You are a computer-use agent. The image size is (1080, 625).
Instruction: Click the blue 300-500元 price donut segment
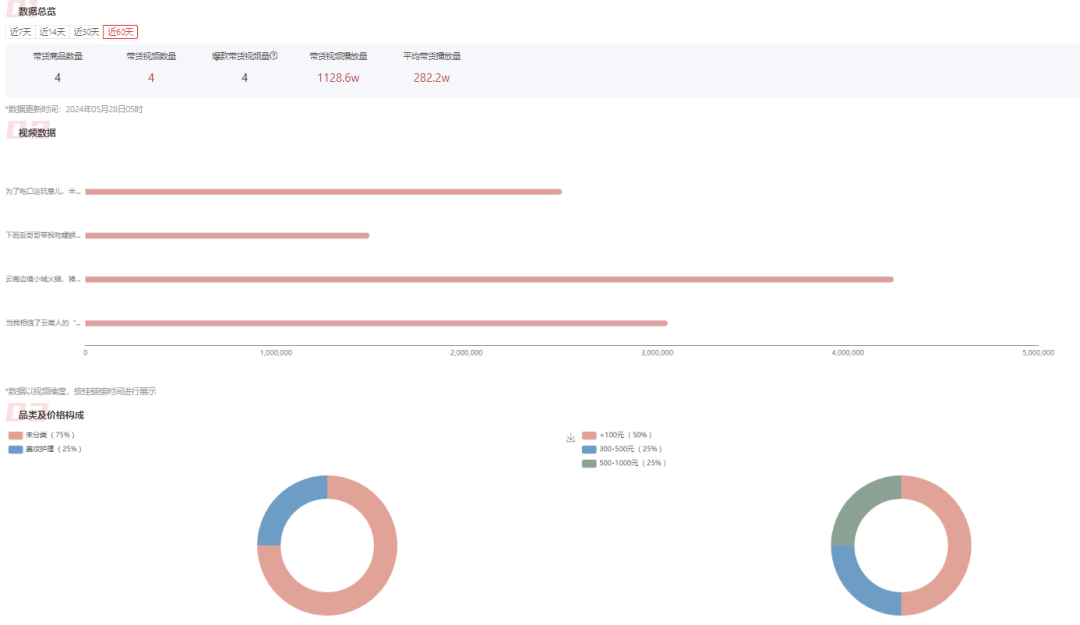[858, 587]
